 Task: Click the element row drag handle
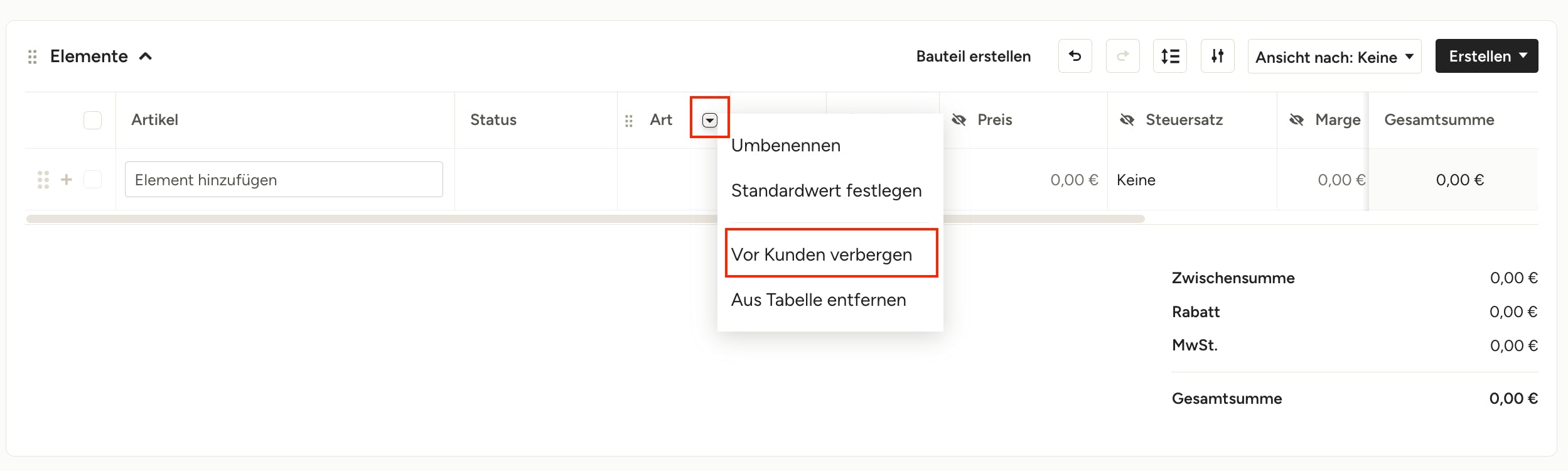pos(43,180)
